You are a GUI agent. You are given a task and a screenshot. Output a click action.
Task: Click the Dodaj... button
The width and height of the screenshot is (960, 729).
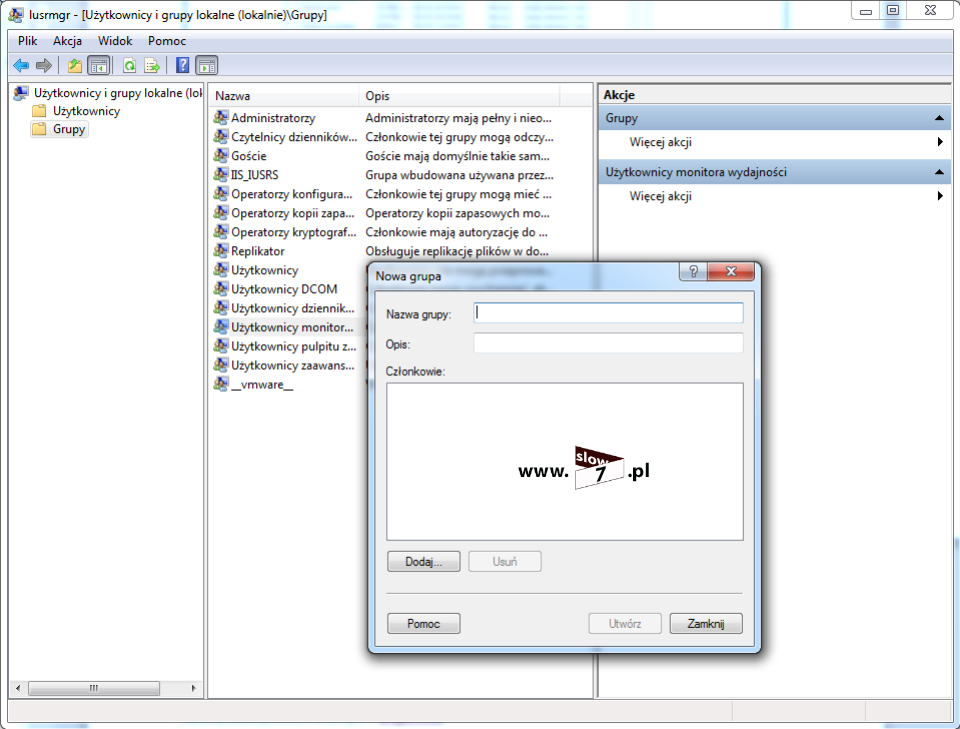[x=424, y=561]
